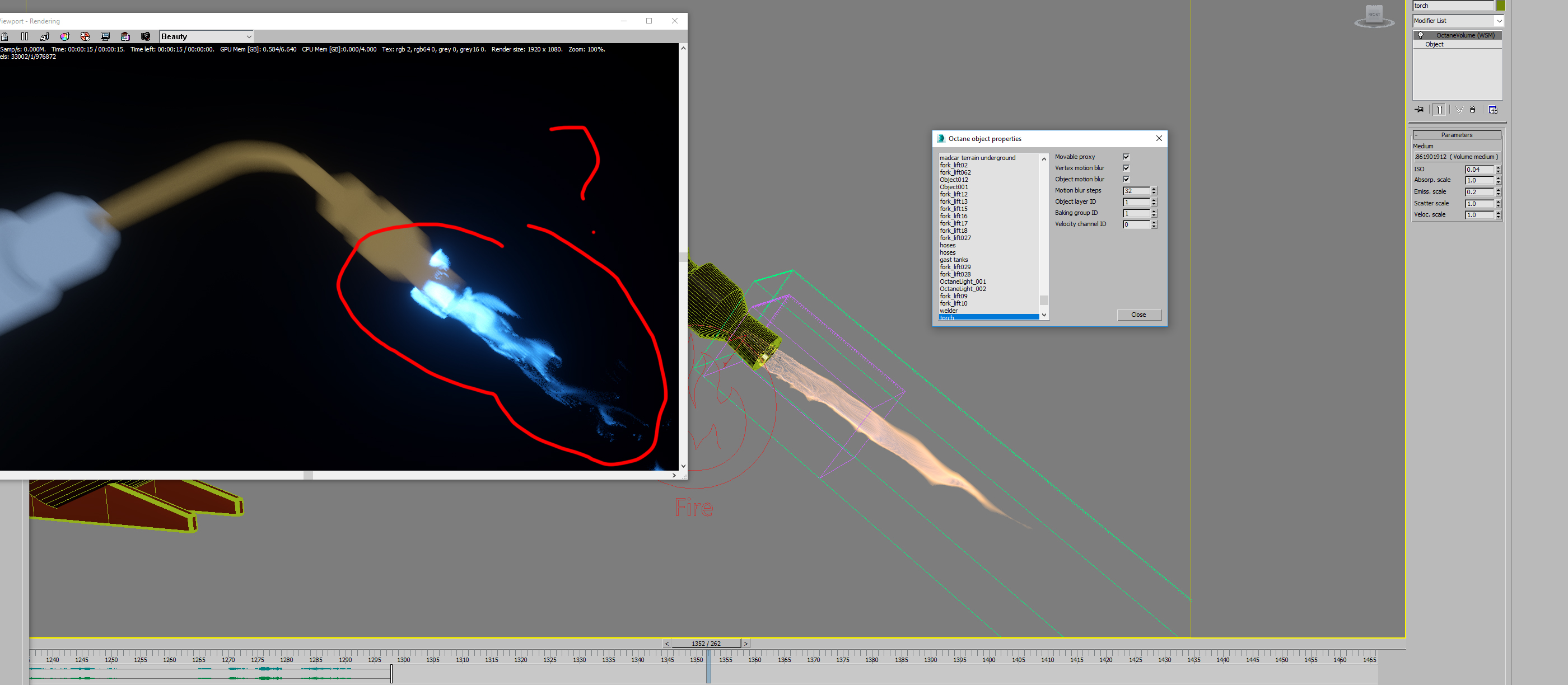This screenshot has width=1568, height=685.
Task: Expand the Modifier List dropdown
Action: point(1499,21)
